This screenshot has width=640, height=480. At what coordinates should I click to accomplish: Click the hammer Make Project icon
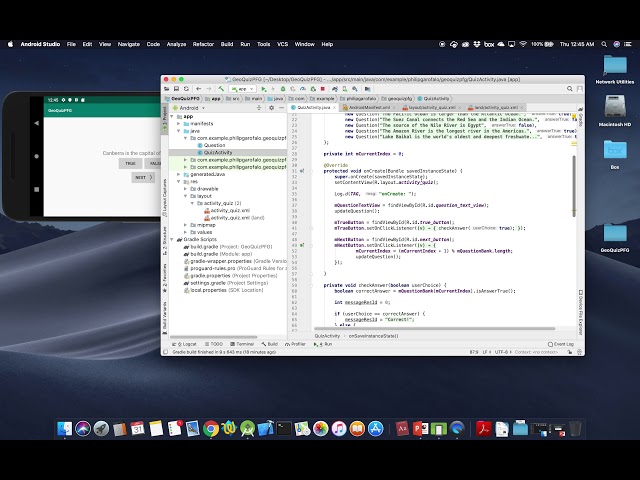coord(221,89)
